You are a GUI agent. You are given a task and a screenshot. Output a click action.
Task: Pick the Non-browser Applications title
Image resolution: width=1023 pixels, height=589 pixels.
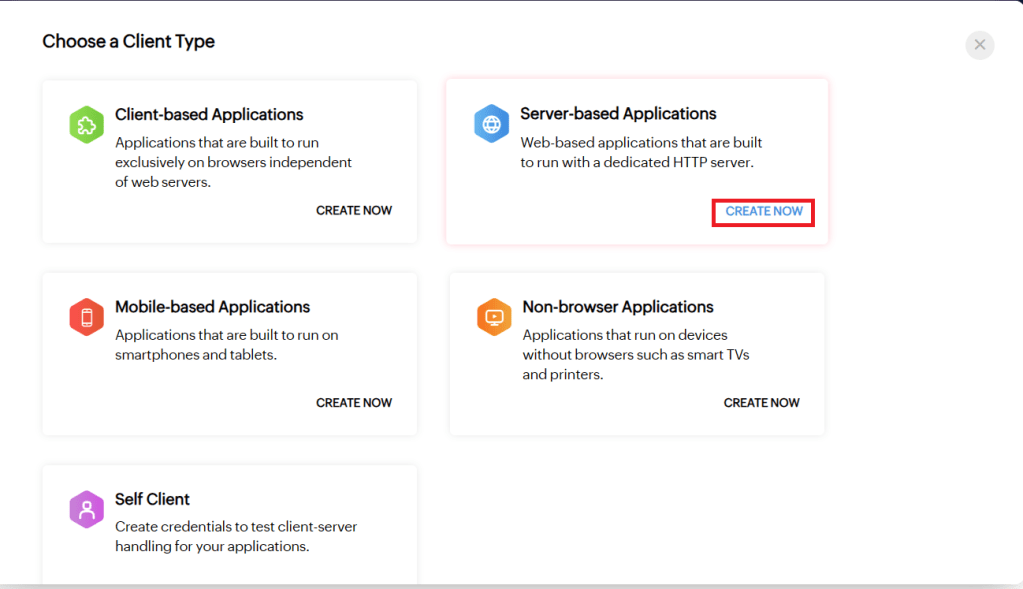coord(618,307)
